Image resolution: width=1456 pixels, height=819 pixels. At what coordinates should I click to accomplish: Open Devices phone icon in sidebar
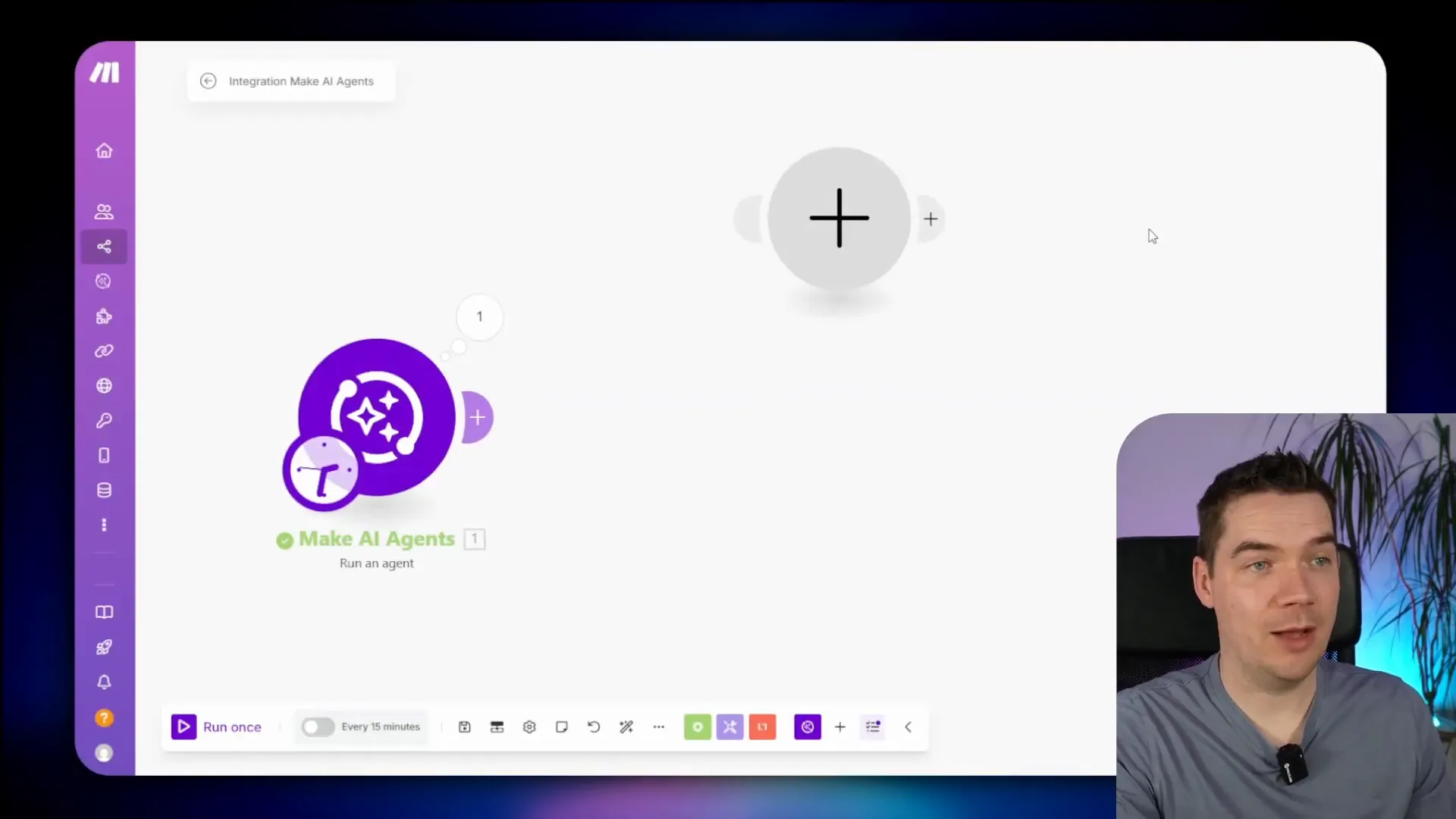coord(105,456)
